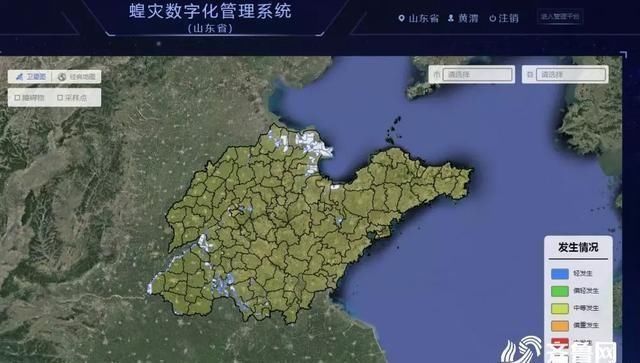Click the green 偏轻发生 legend swatch
The image size is (640, 363).
coord(560,291)
